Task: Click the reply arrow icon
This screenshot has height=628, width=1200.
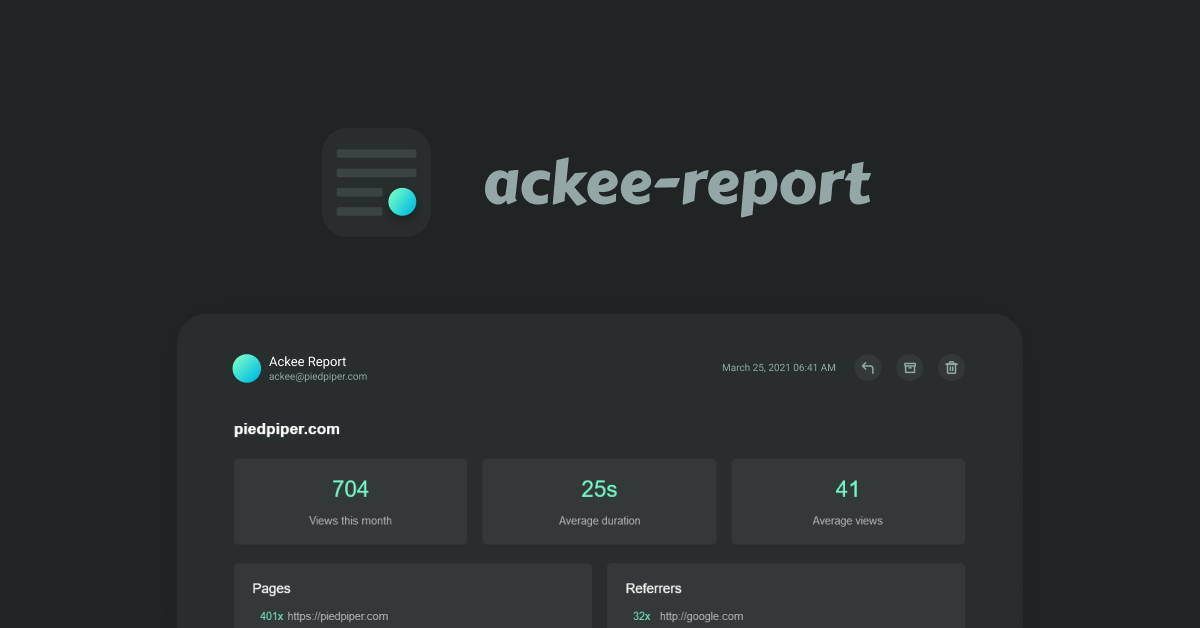Action: (x=868, y=368)
